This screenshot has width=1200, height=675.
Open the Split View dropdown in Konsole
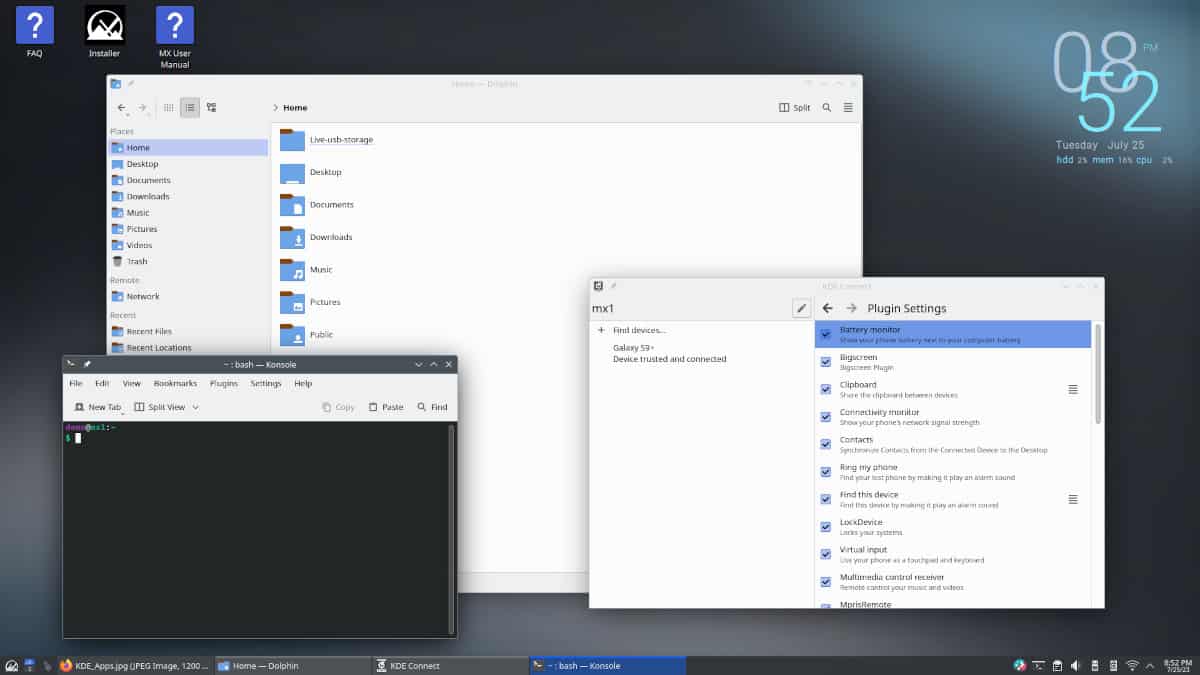[195, 407]
